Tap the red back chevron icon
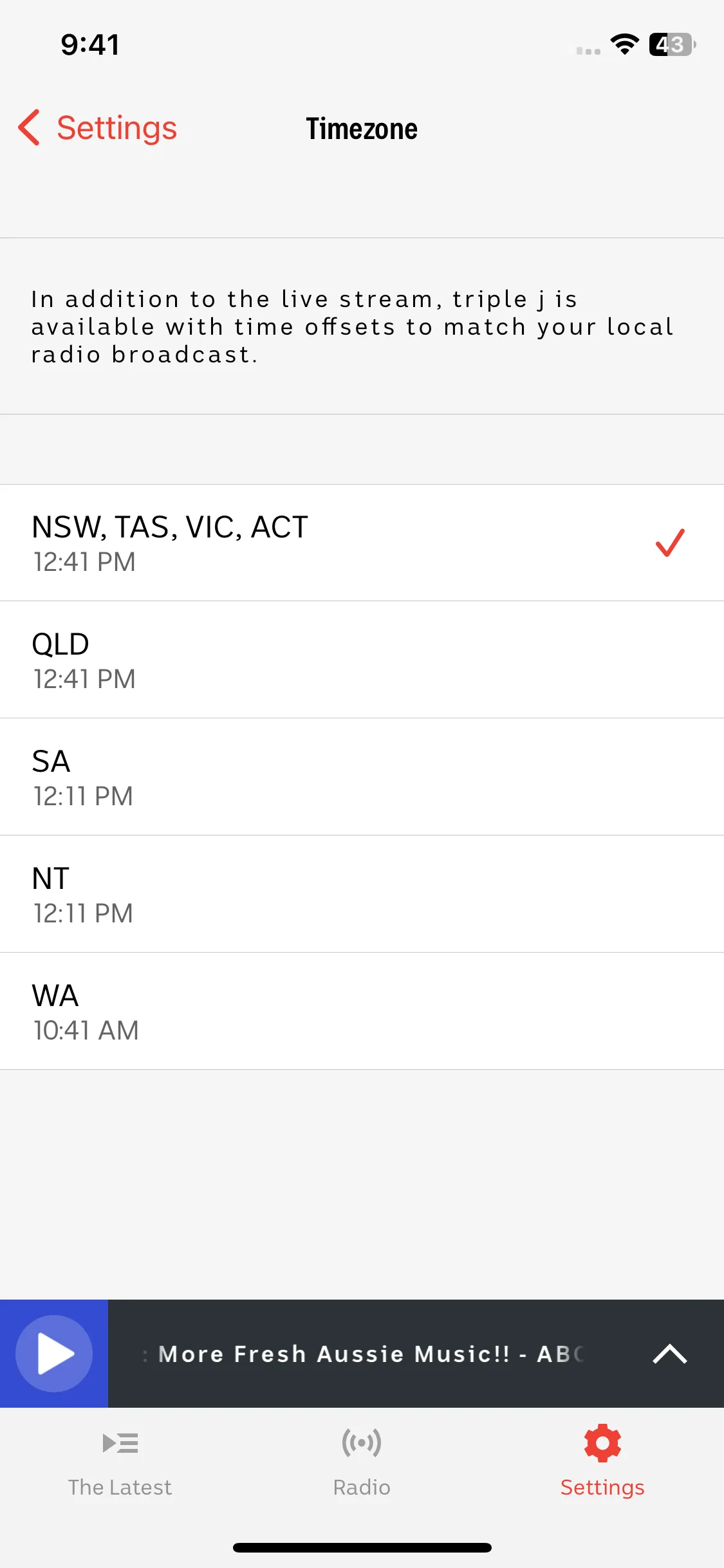This screenshot has height=1568, width=724. click(x=30, y=127)
